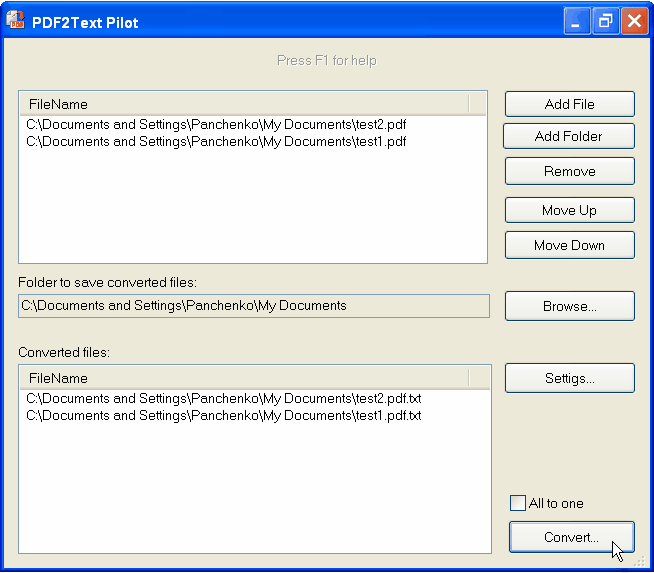Click the FileName column header in source list
Image resolution: width=654 pixels, height=573 pixels.
[244, 104]
